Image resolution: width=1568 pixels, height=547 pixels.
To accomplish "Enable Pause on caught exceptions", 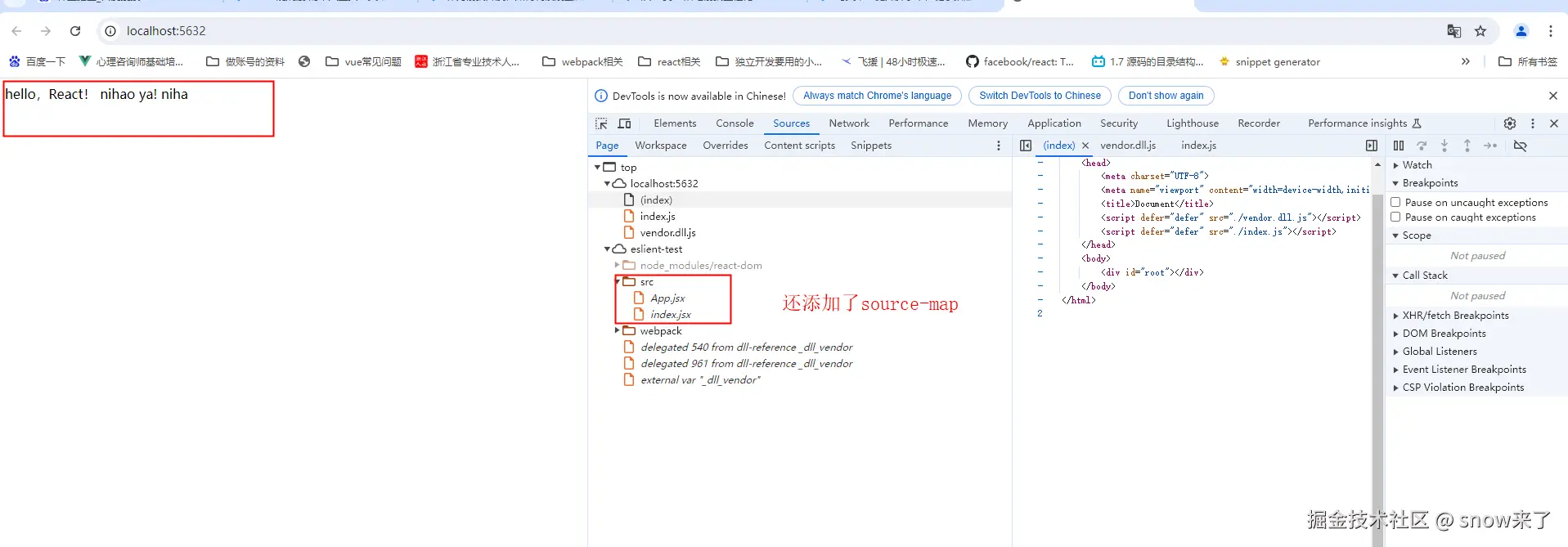I will pyautogui.click(x=1396, y=217).
